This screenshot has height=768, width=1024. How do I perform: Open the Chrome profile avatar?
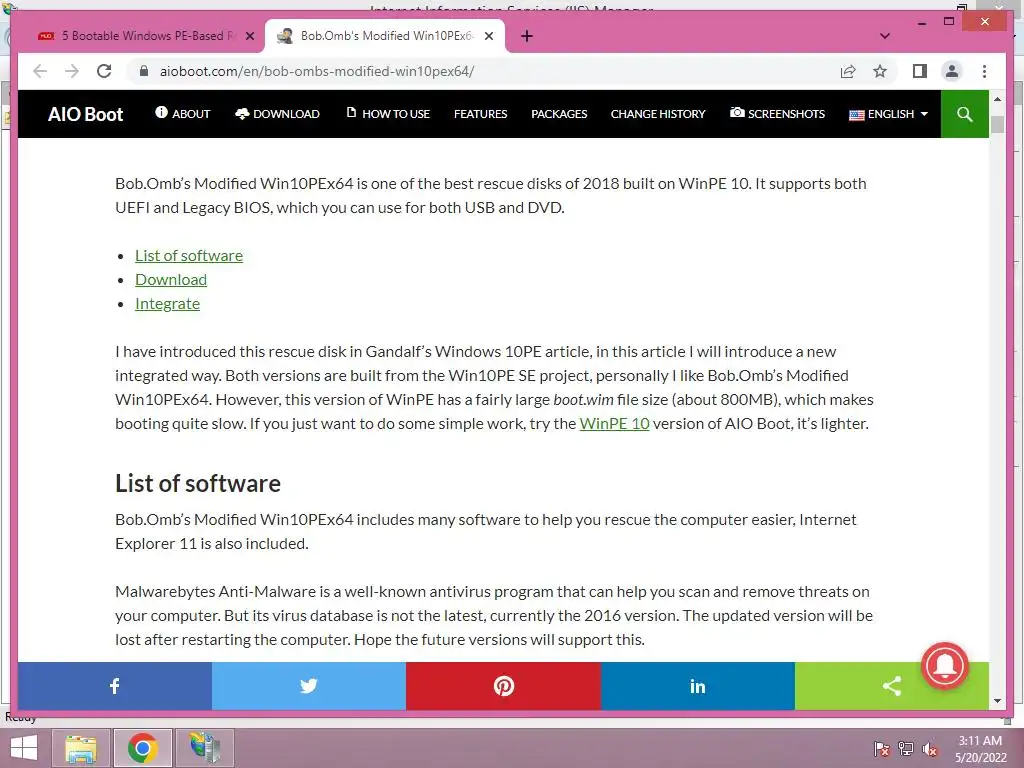click(952, 71)
